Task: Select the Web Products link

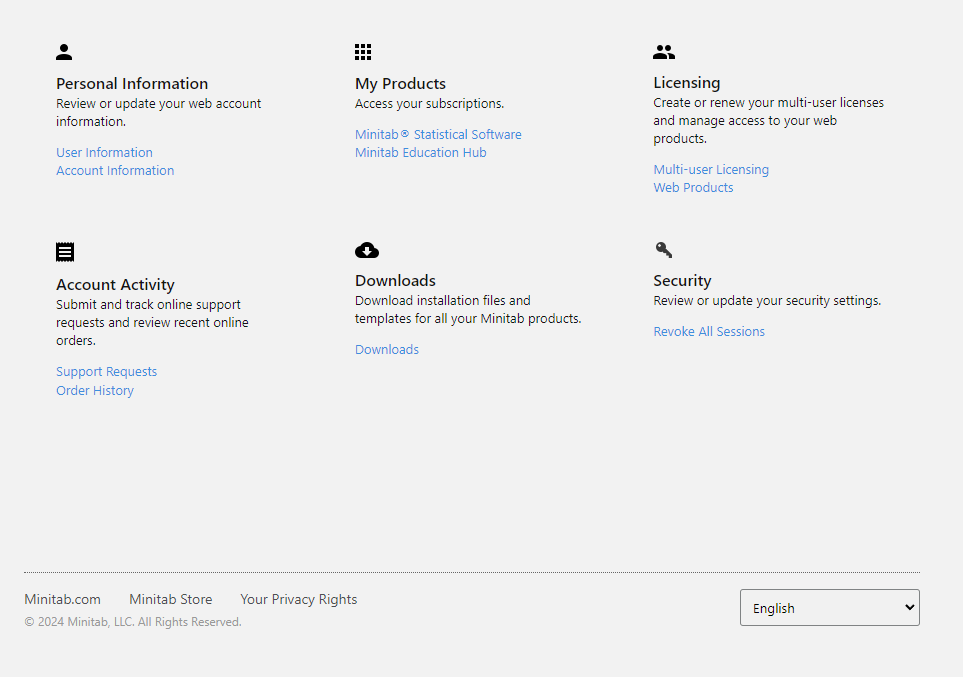Action: tap(693, 188)
